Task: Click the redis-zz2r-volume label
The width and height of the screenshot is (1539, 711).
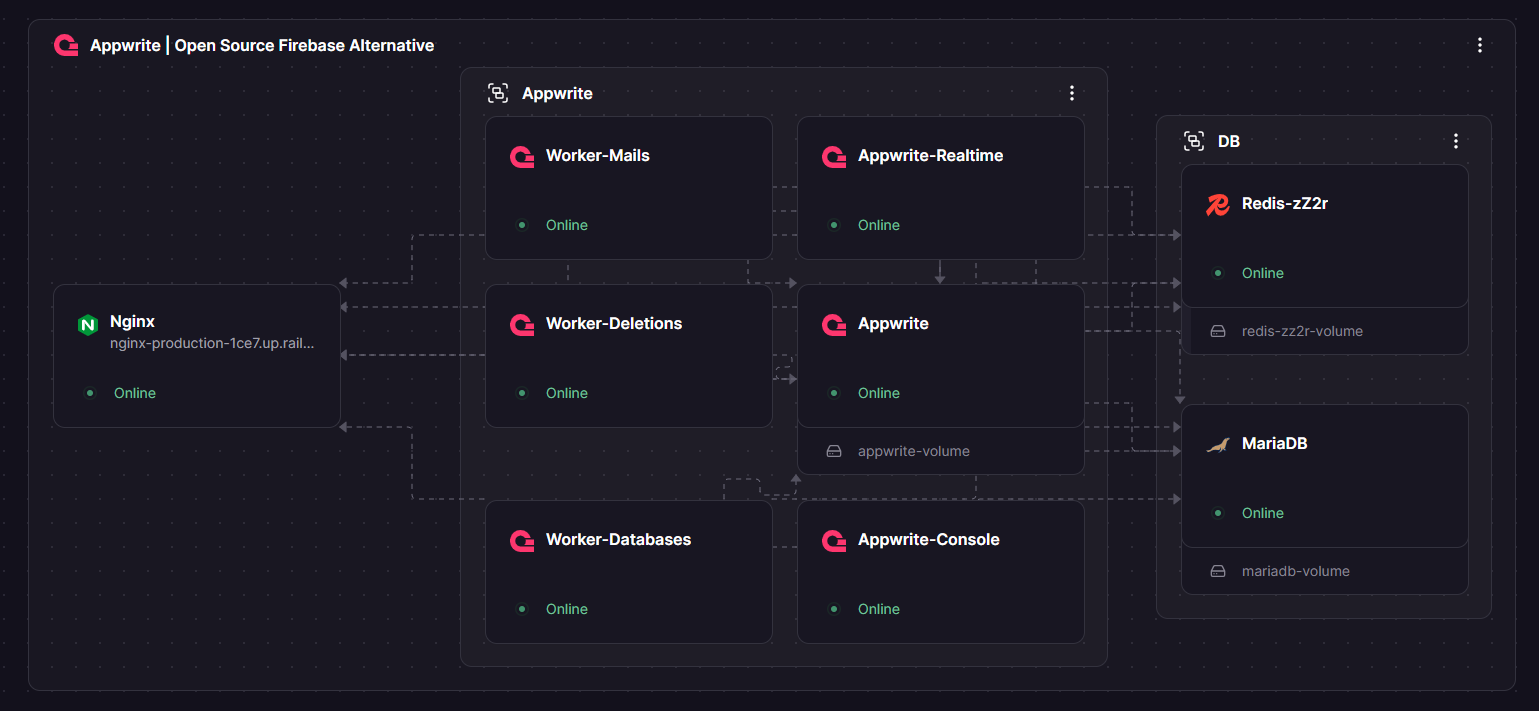Action: (1302, 331)
